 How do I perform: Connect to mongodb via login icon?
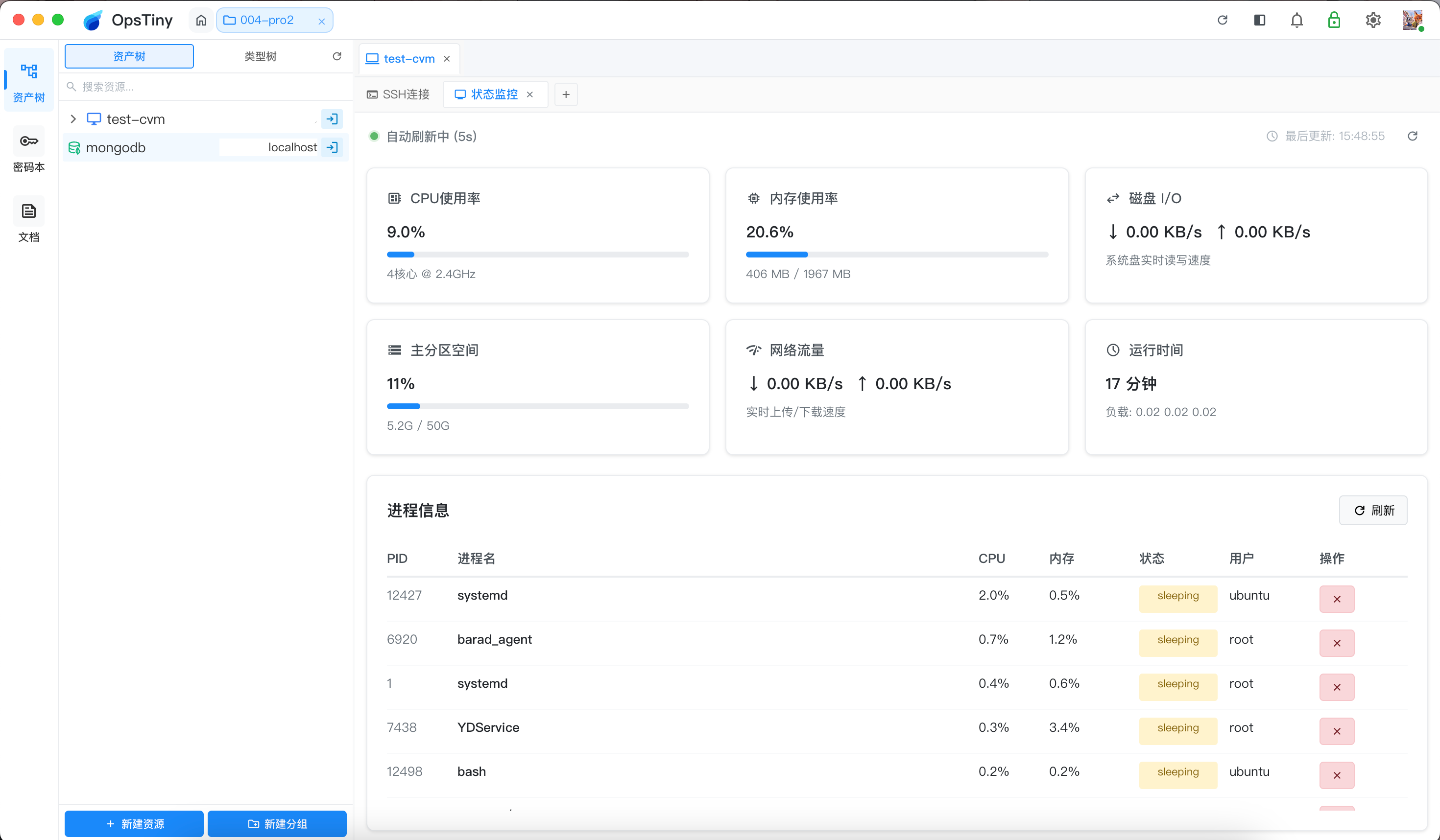click(x=332, y=147)
